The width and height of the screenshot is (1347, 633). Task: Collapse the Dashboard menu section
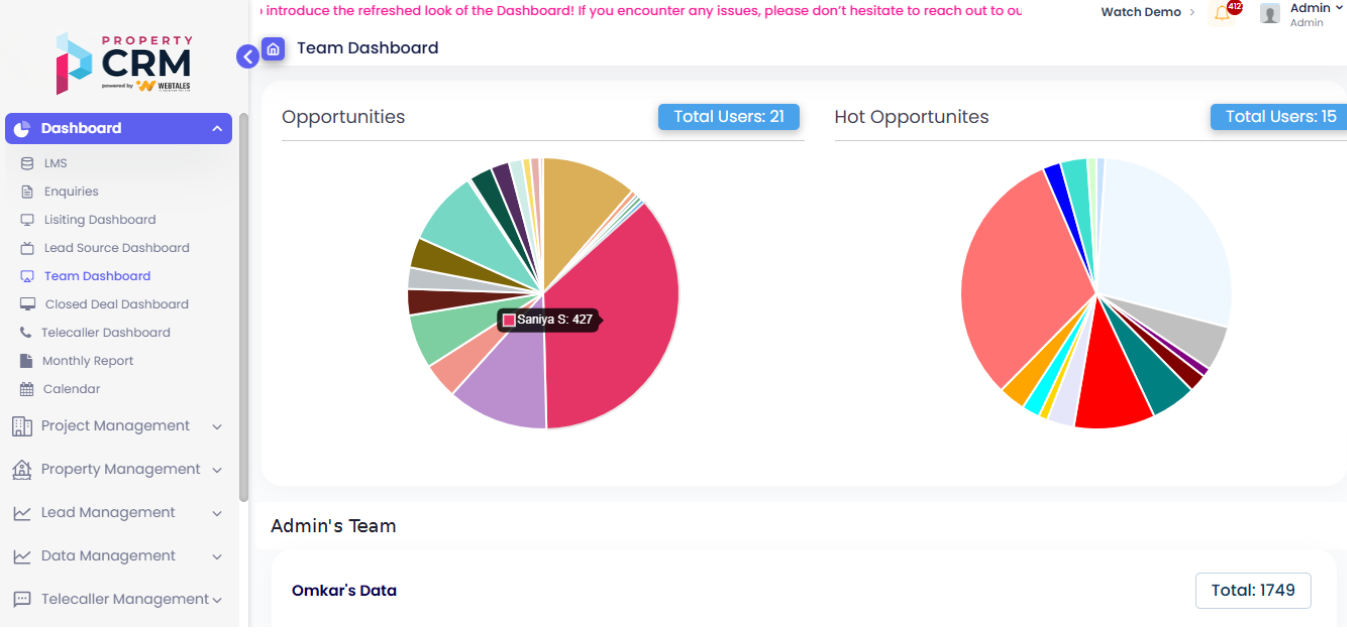217,129
